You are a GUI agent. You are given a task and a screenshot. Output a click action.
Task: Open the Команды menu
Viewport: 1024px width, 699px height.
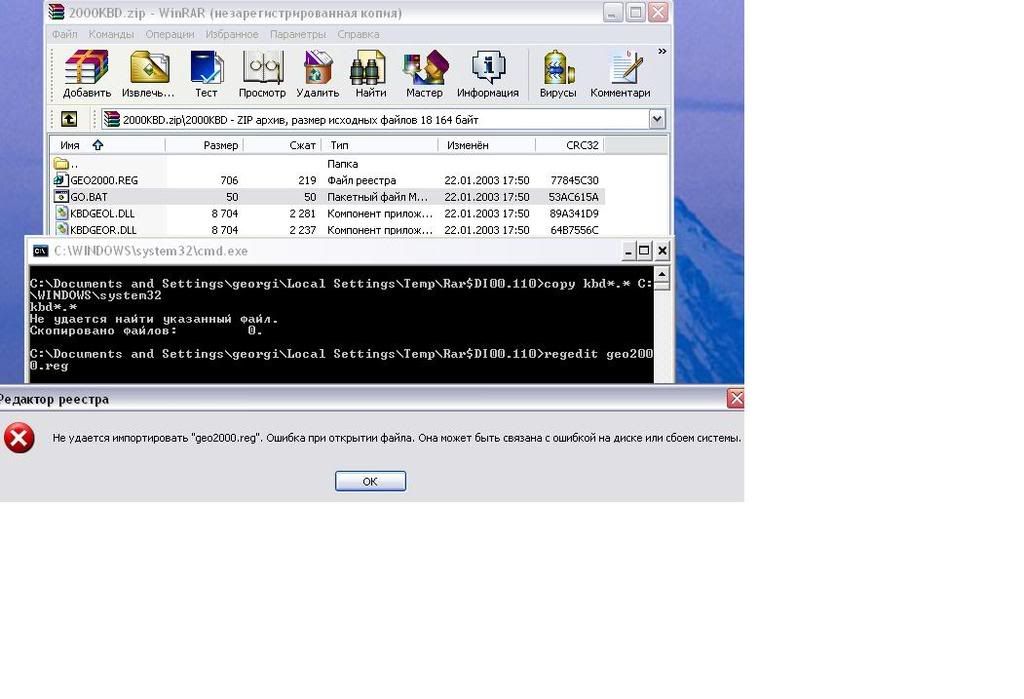point(111,34)
